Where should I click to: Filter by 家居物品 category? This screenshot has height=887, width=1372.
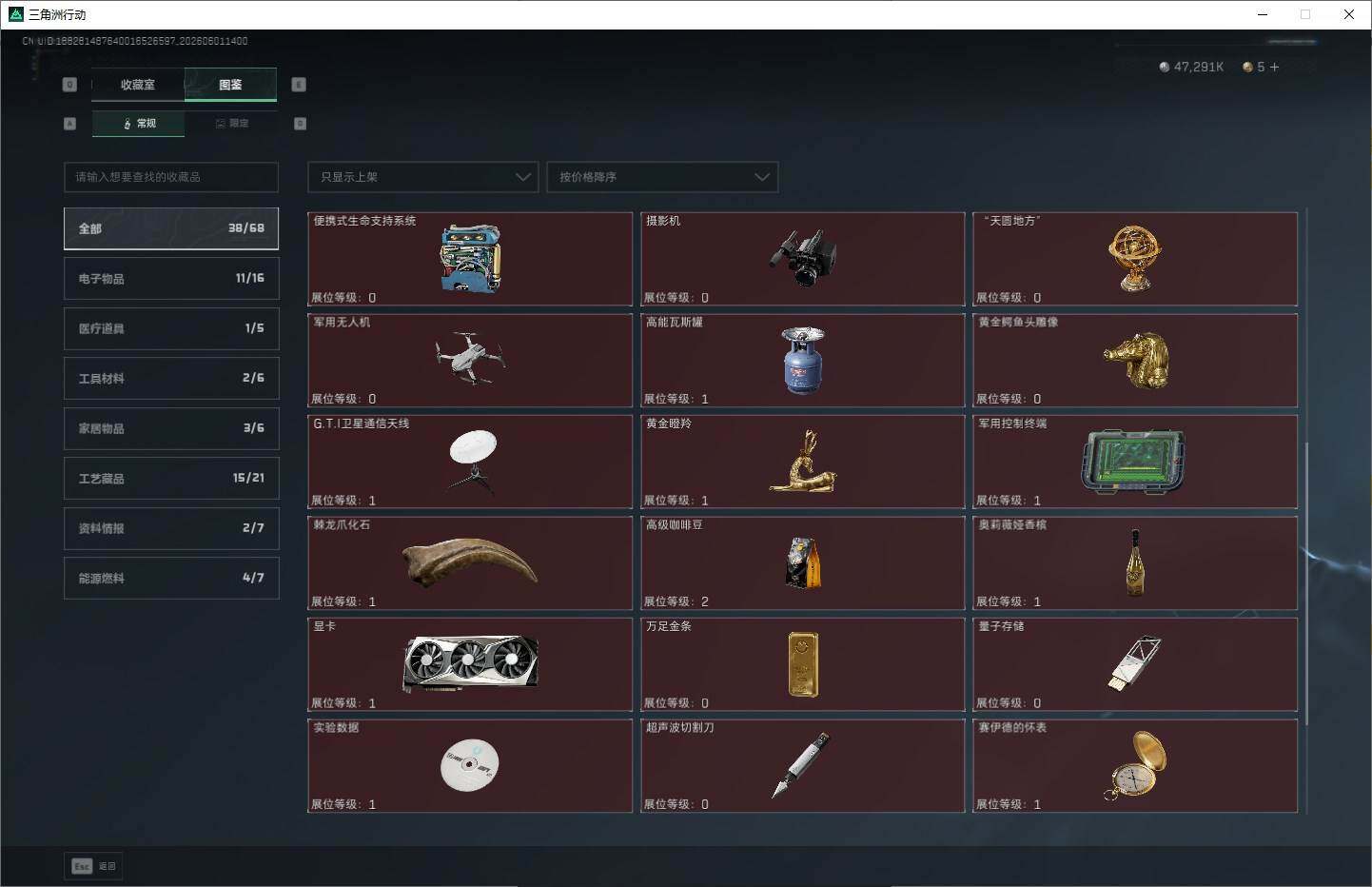pos(171,428)
